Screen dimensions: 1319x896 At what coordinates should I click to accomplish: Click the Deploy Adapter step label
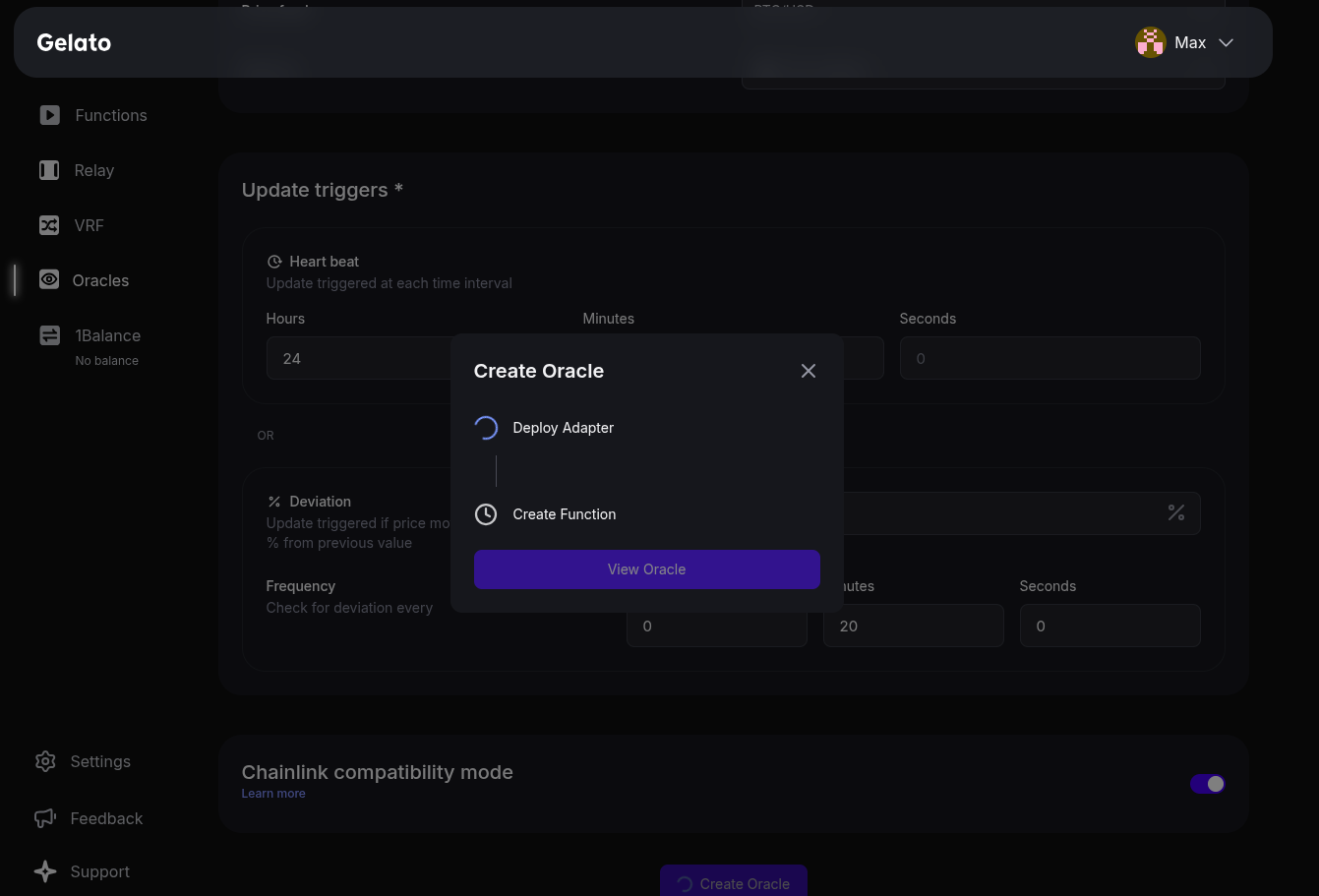pos(564,428)
